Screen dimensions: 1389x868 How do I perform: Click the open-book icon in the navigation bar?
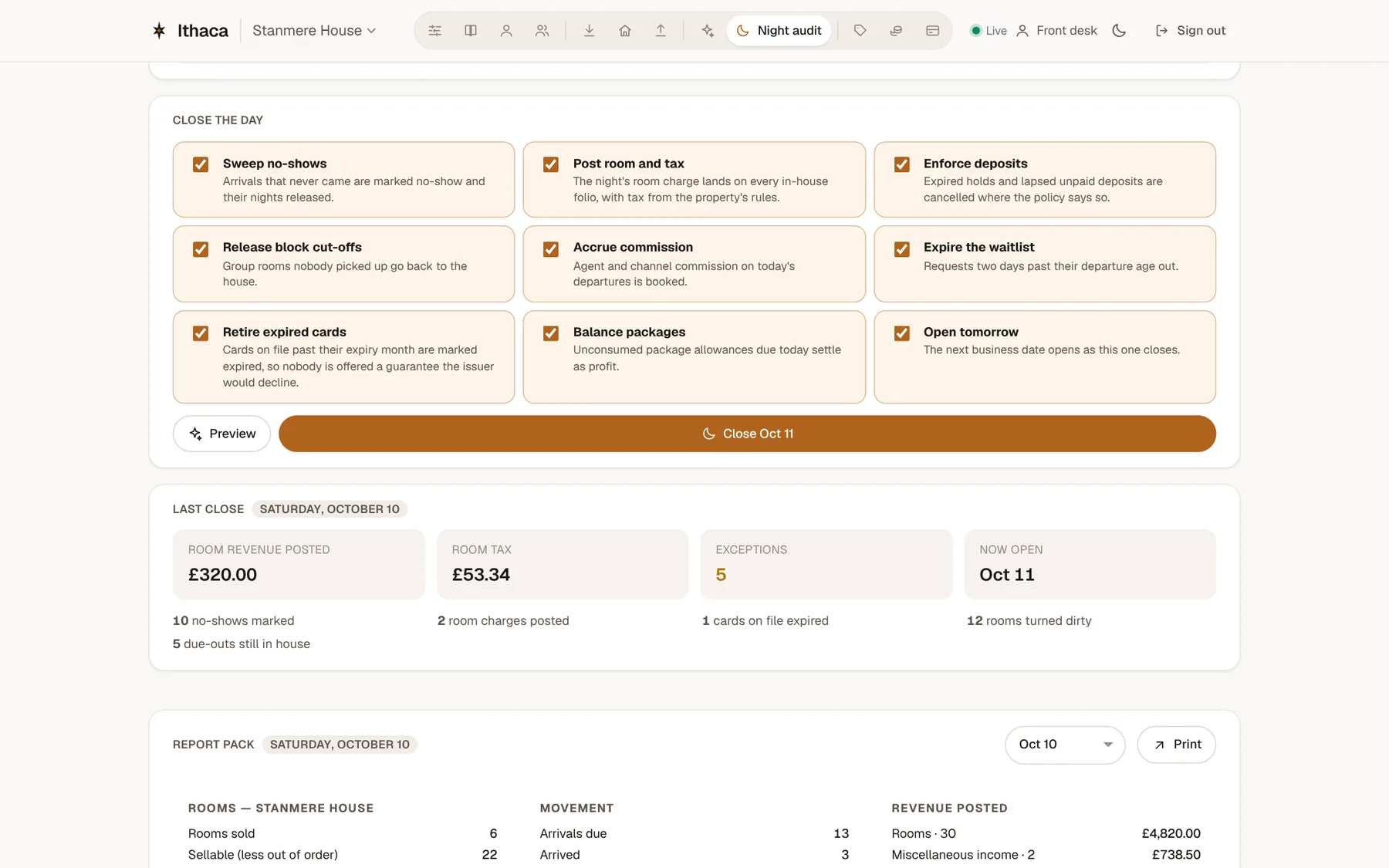[471, 31]
